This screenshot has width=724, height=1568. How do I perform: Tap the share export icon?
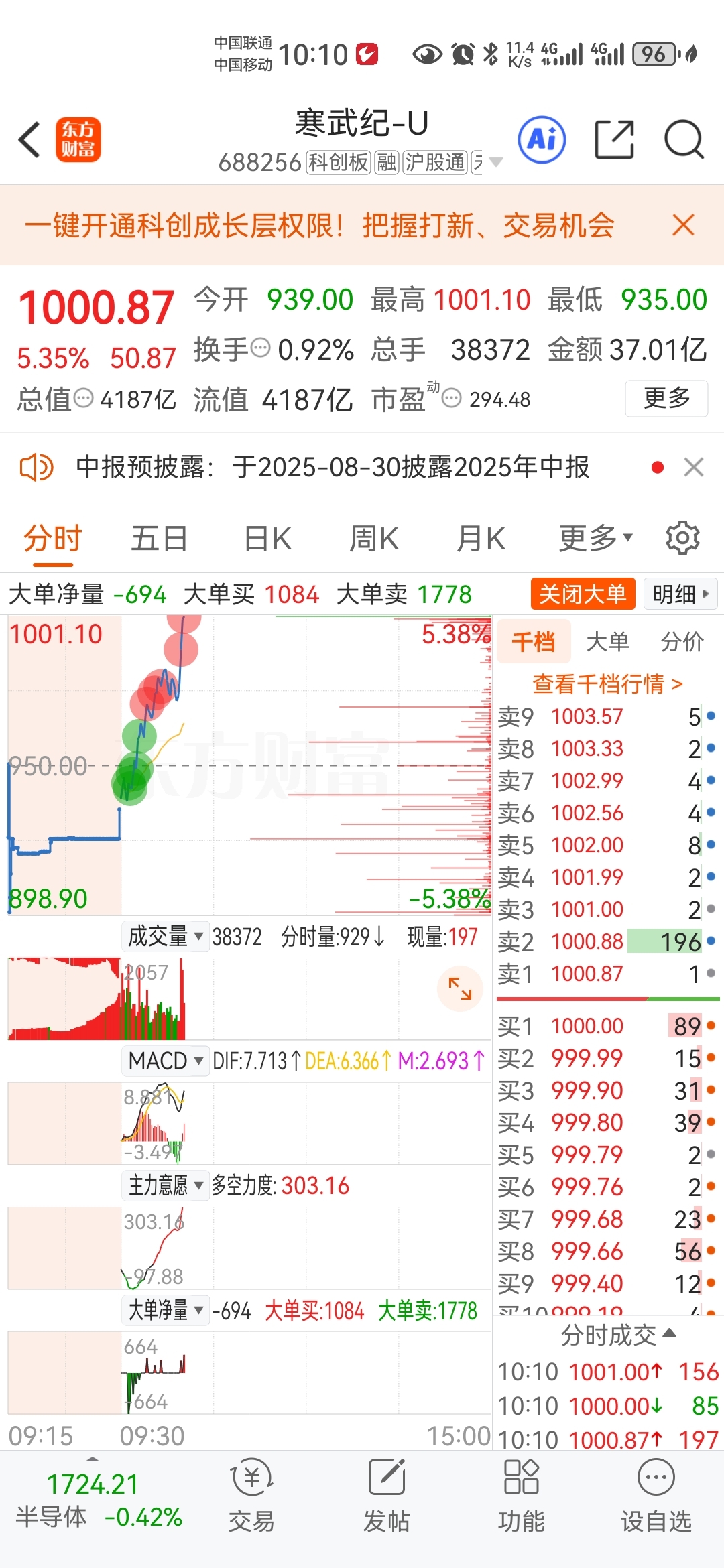click(615, 140)
